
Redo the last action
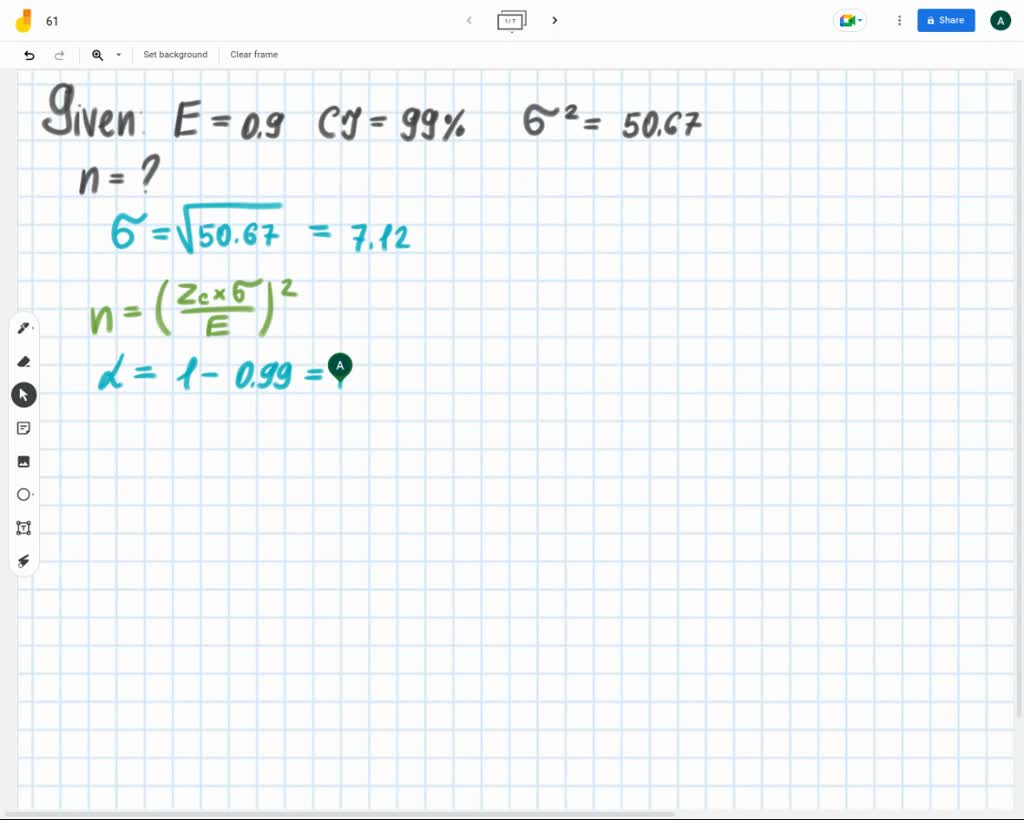(x=58, y=55)
